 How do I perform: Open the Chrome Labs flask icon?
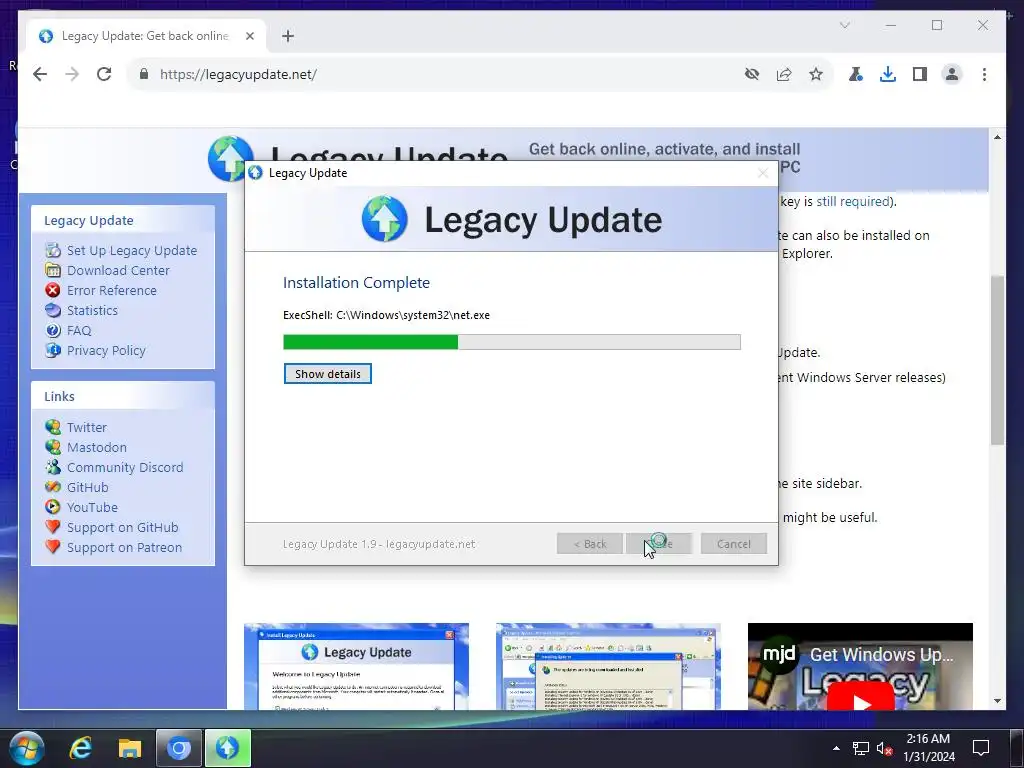856,74
